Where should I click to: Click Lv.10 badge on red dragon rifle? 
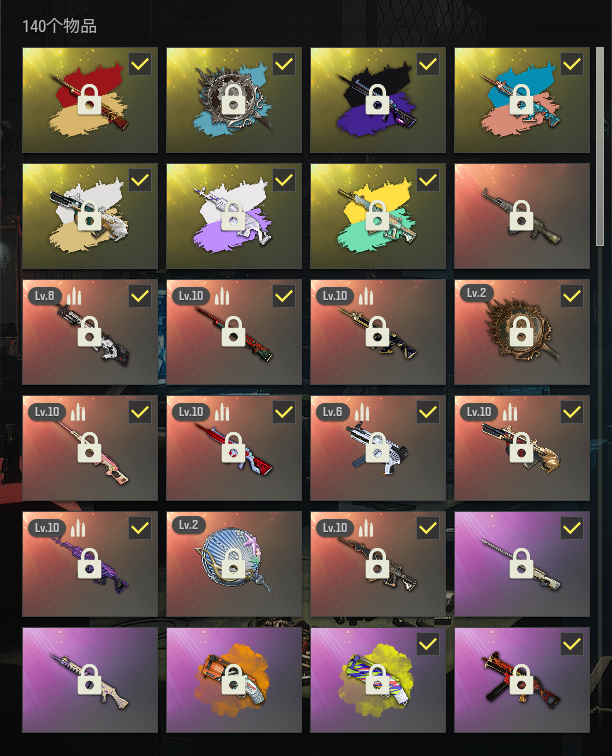click(x=191, y=296)
